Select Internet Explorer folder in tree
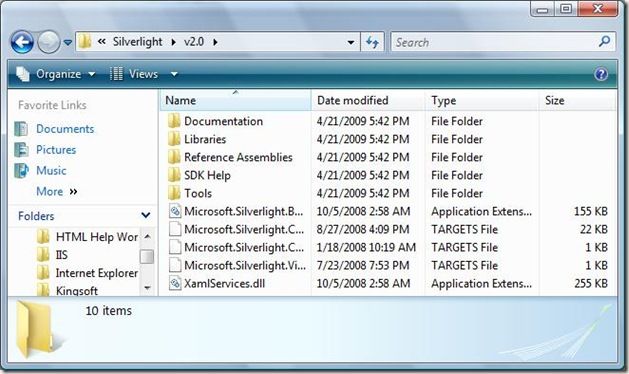This screenshot has height=374, width=629. pyautogui.click(x=97, y=273)
